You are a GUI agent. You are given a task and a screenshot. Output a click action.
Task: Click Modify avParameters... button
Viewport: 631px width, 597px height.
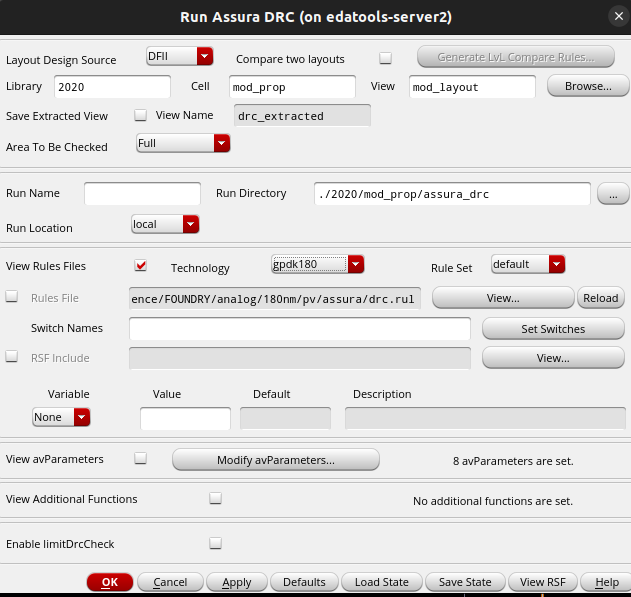point(276,460)
